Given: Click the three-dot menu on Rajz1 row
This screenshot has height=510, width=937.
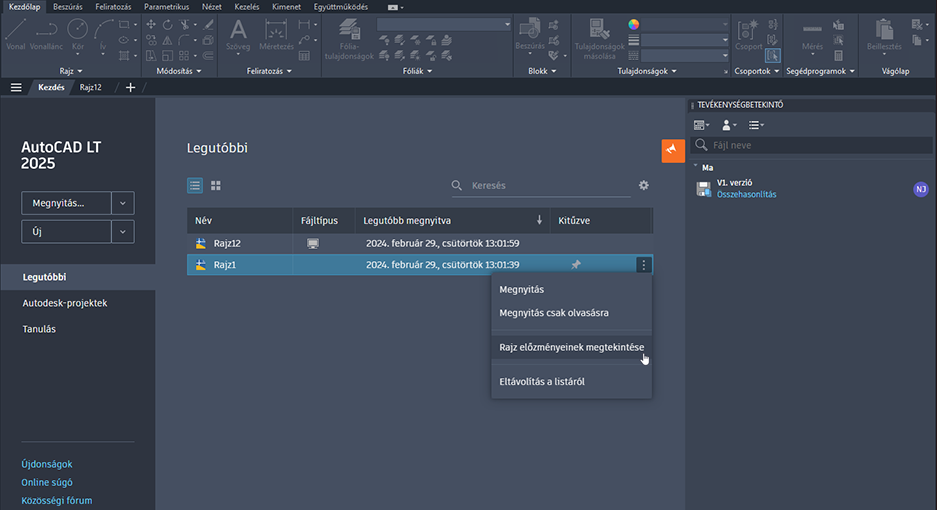Looking at the screenshot, I should (x=644, y=265).
